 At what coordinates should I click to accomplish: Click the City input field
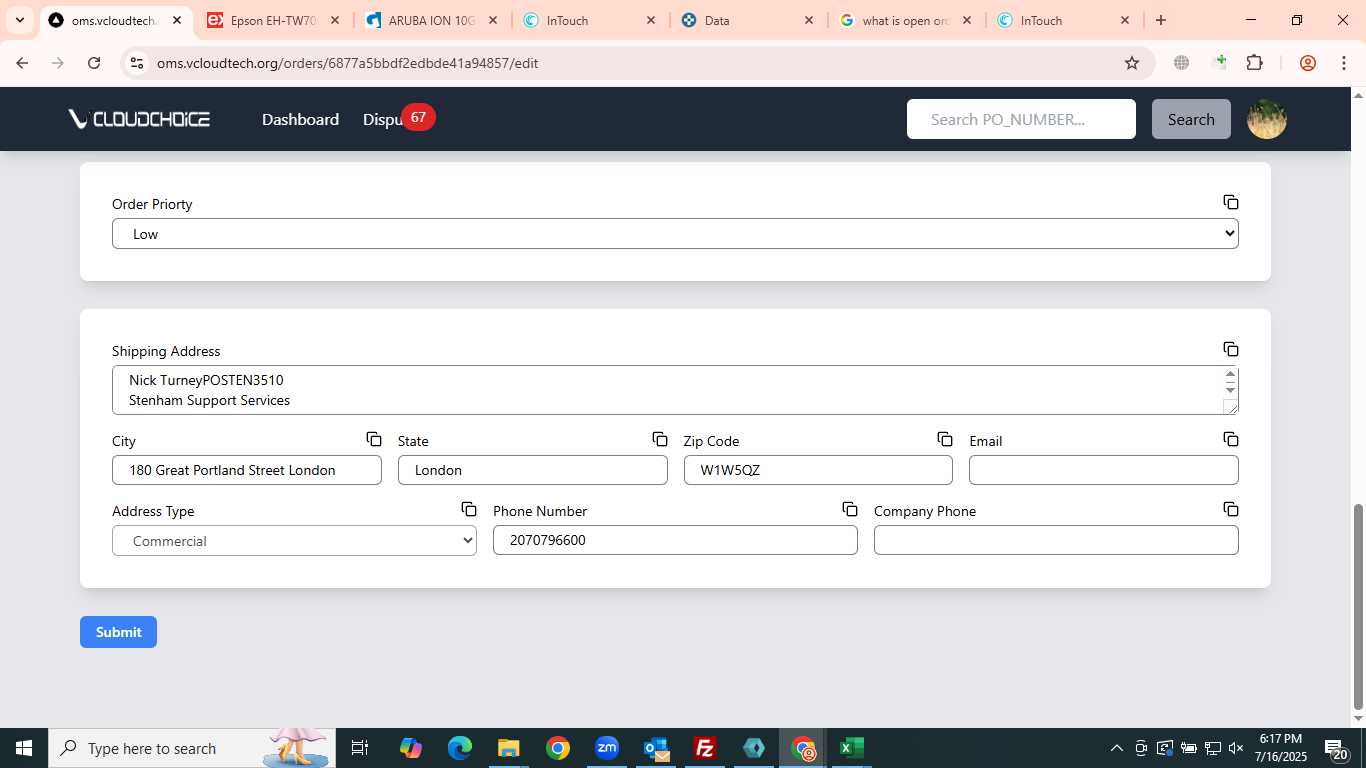point(246,470)
